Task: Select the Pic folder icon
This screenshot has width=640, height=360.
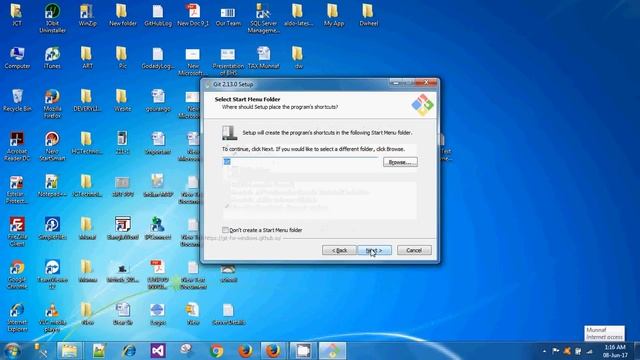Action: [x=122, y=58]
